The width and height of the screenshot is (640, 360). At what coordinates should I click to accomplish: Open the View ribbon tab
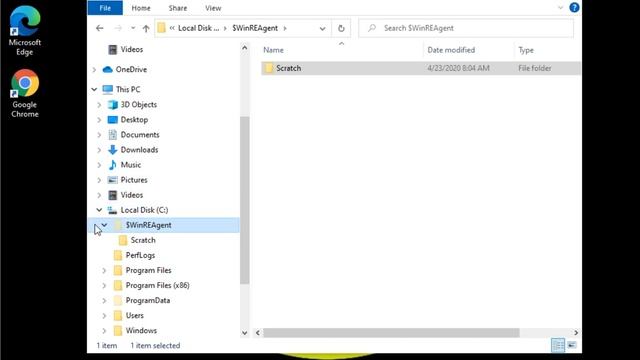pyautogui.click(x=213, y=8)
